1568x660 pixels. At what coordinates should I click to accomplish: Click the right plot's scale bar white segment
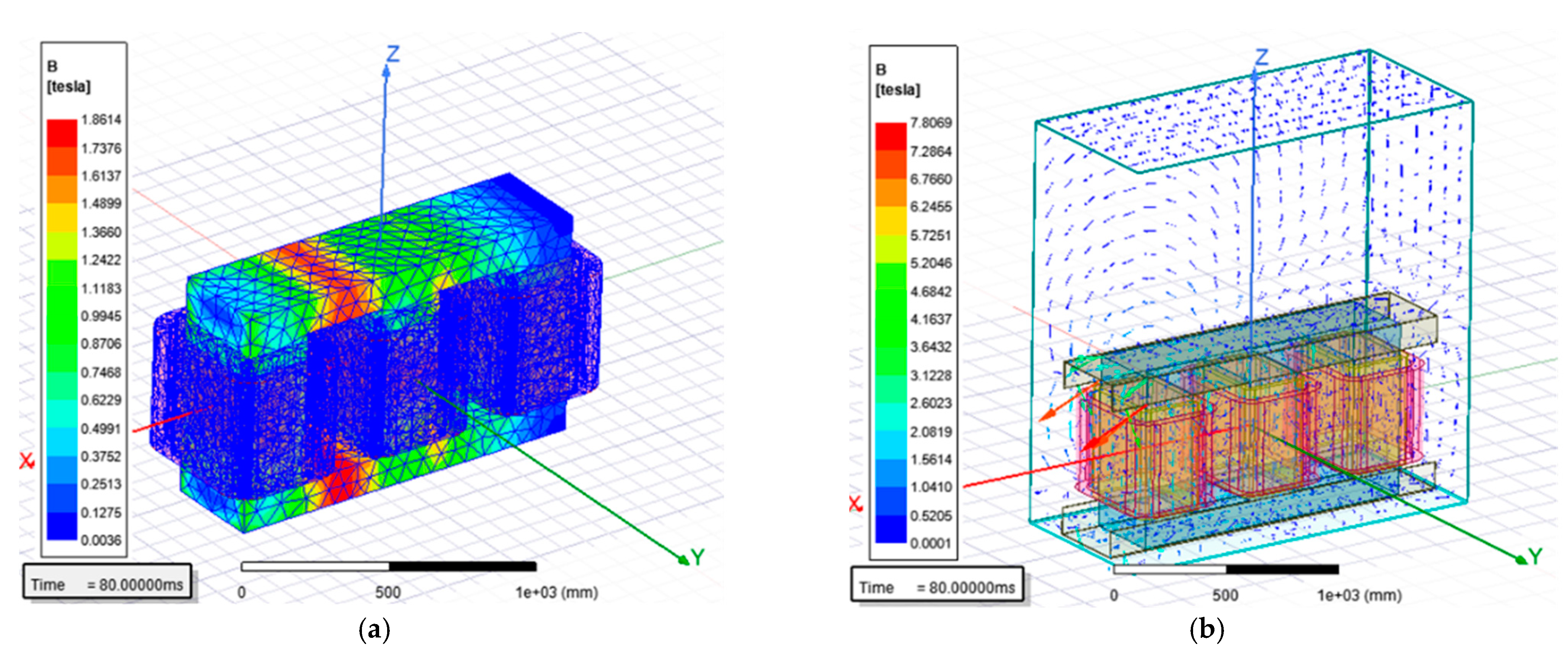[1169, 569]
